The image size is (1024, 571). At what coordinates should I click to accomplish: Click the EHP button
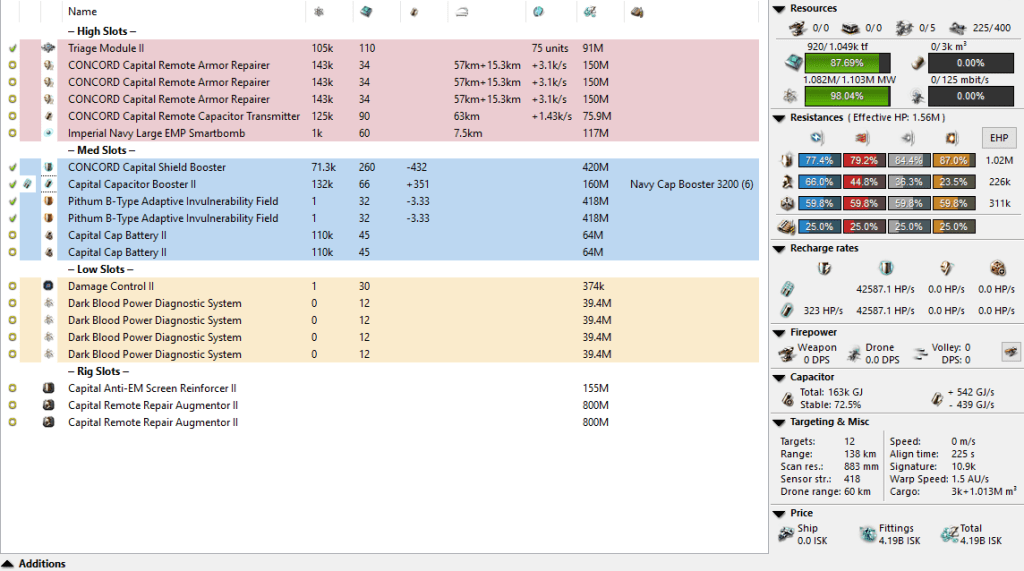point(999,138)
